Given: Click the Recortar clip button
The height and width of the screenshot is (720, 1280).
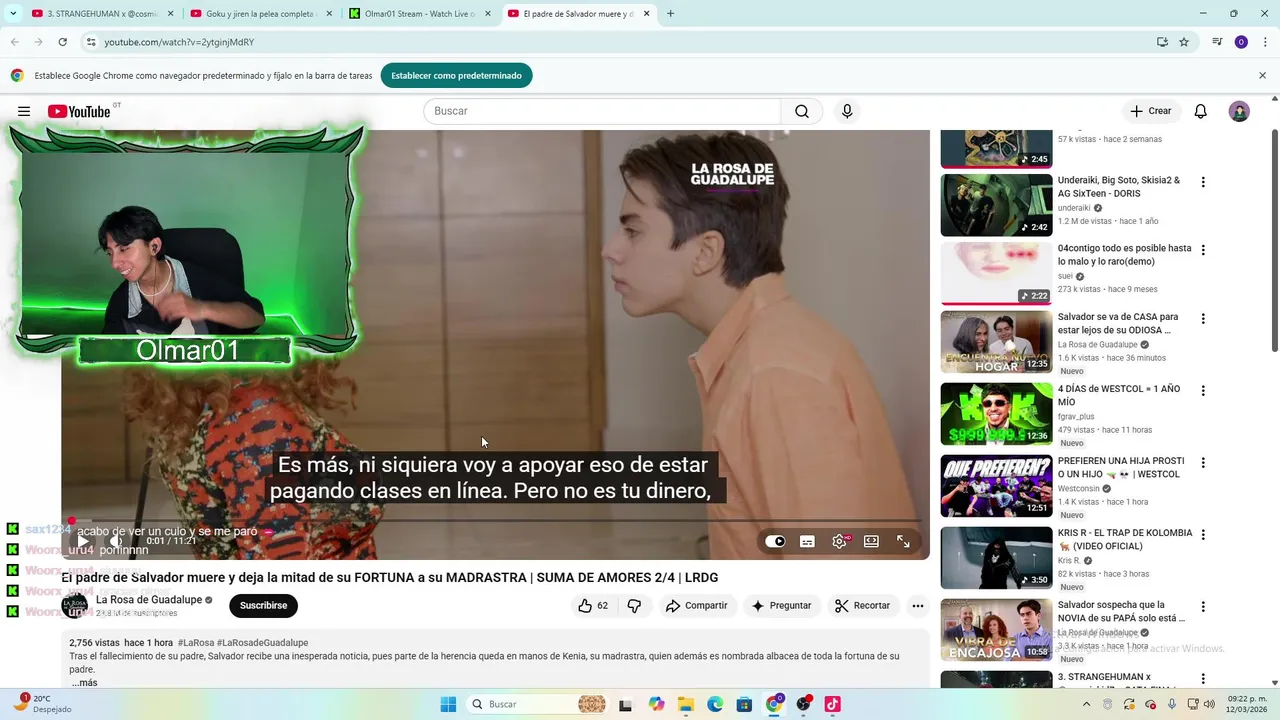Looking at the screenshot, I should click(x=862, y=605).
